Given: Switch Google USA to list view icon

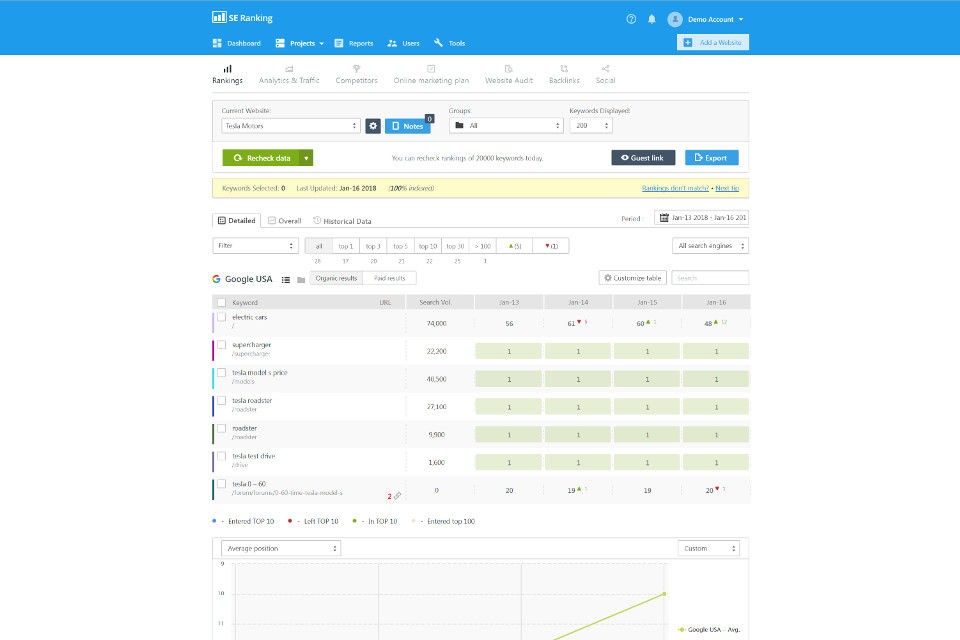Looking at the screenshot, I should coord(286,279).
